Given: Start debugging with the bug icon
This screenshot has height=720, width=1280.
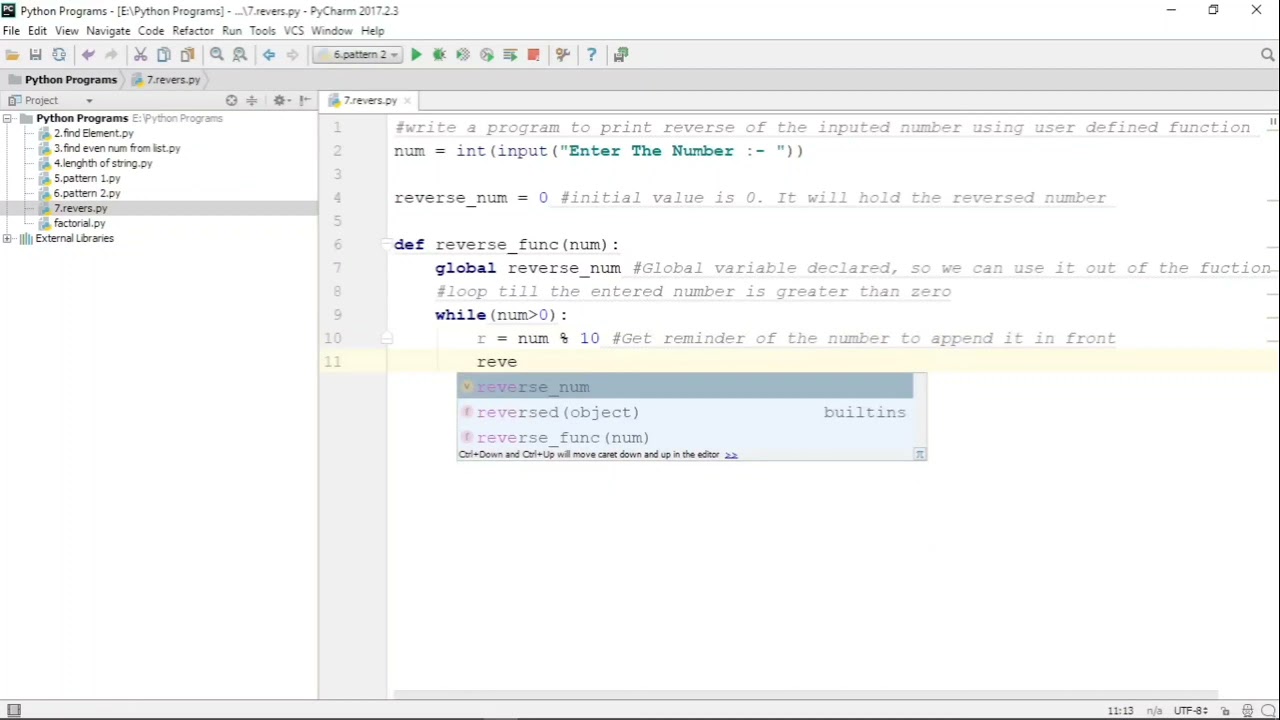Looking at the screenshot, I should [439, 55].
